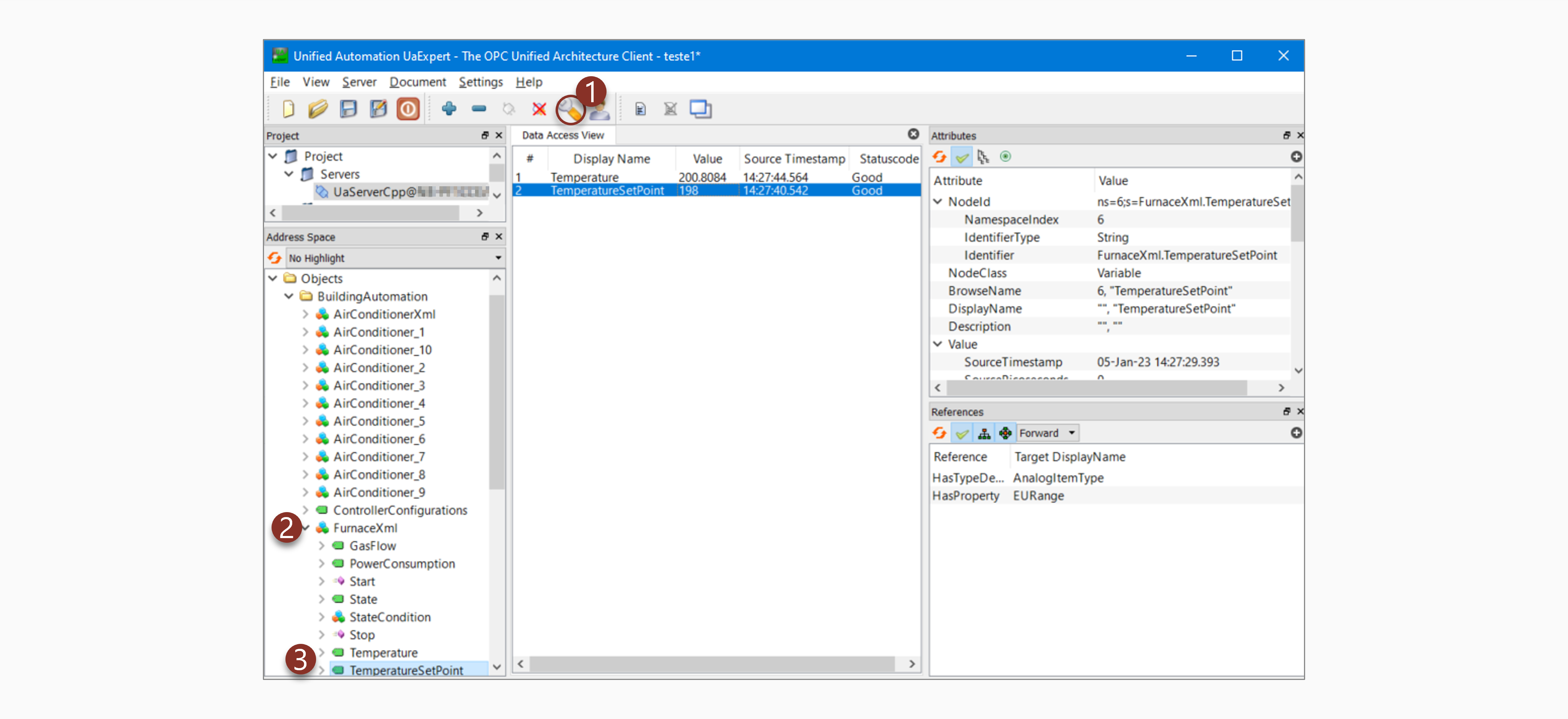The image size is (1568, 719).
Task: Open the Server menu
Action: 359,82
